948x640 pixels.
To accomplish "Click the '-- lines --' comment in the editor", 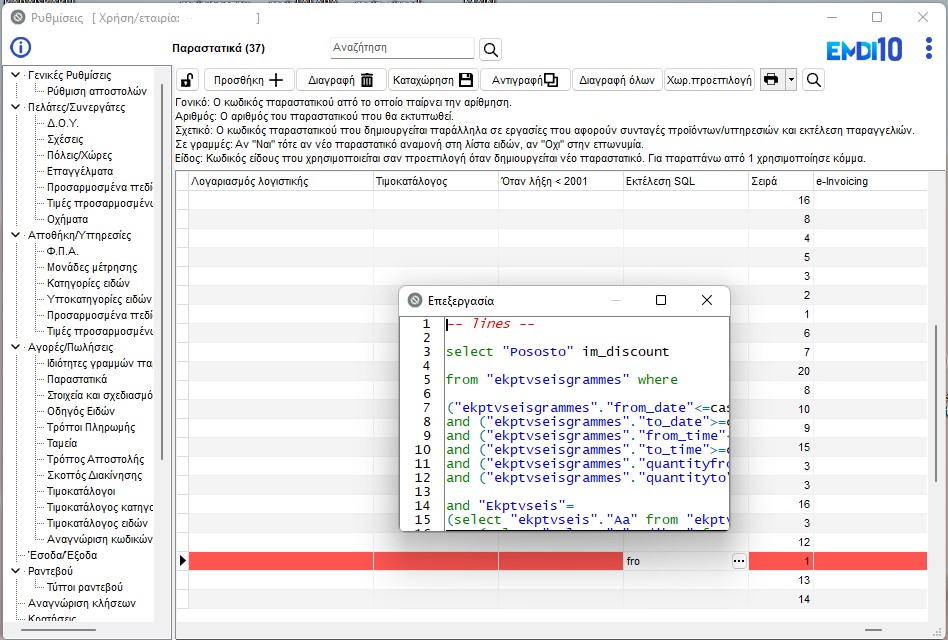I will [x=490, y=324].
